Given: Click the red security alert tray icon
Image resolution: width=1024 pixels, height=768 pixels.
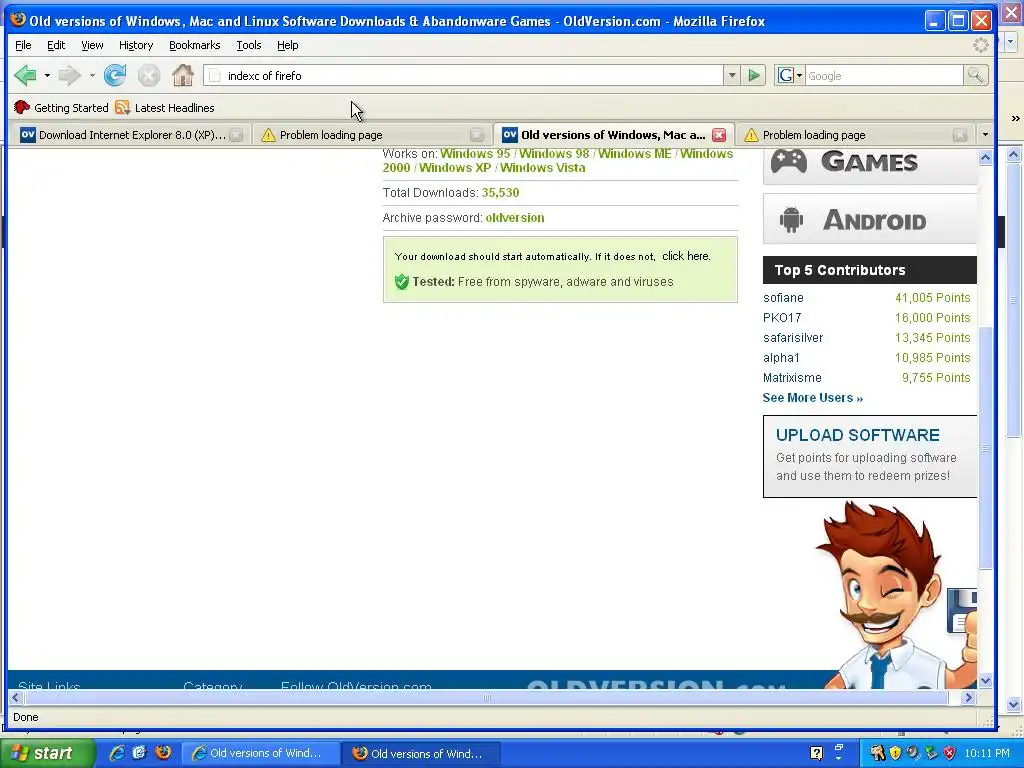Looking at the screenshot, I should coord(950,753).
